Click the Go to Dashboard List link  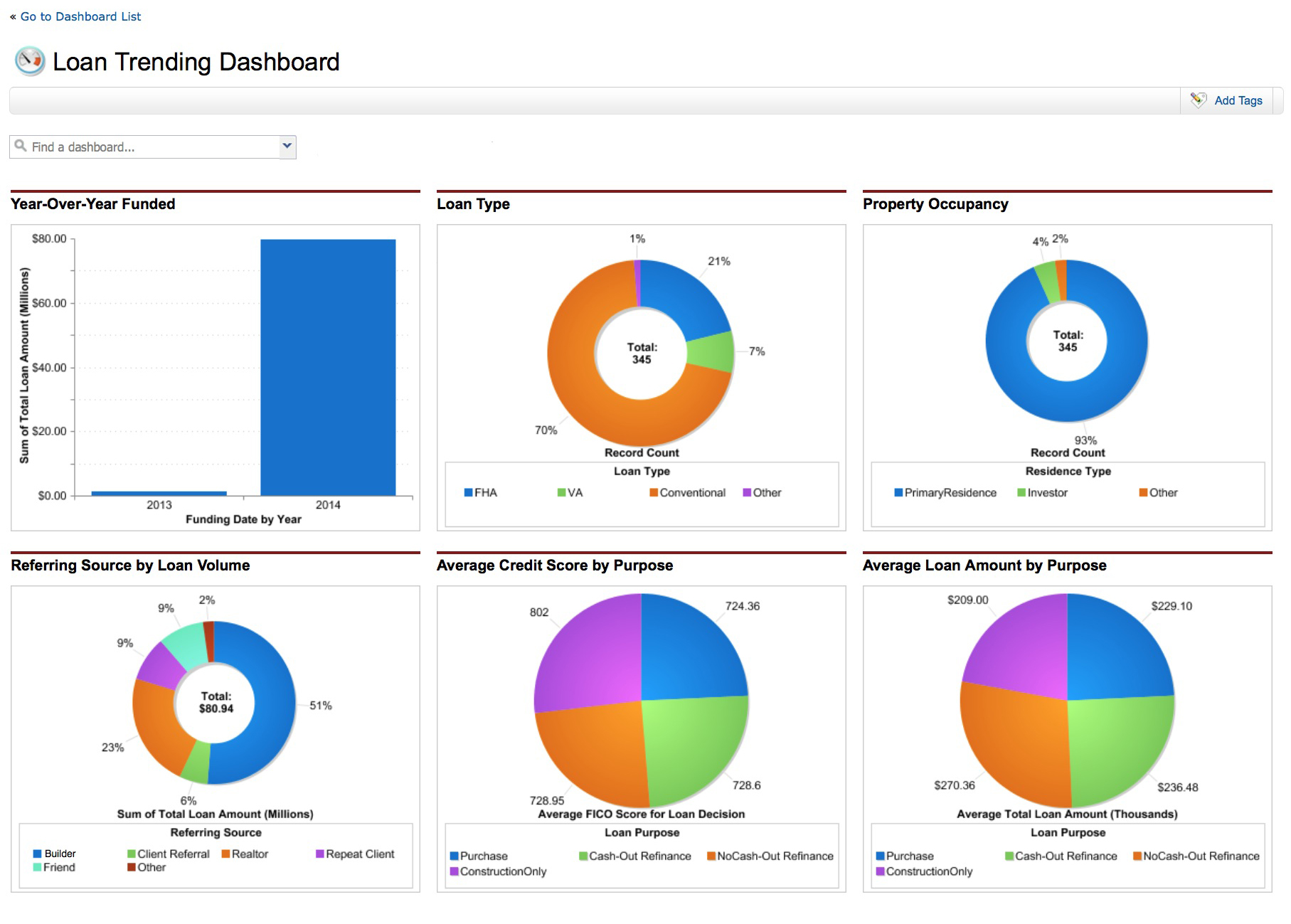tap(81, 16)
